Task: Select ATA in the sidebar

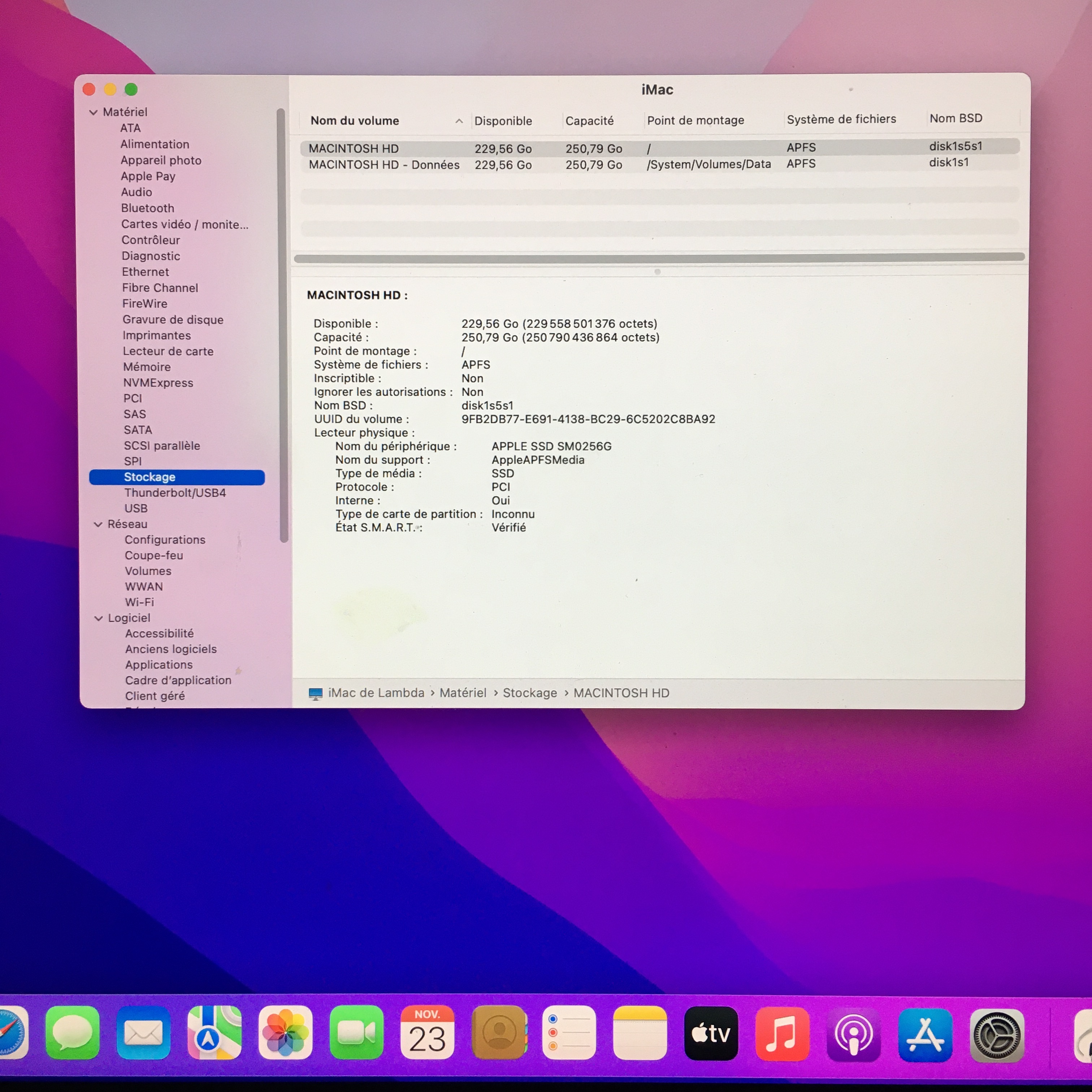Action: pyautogui.click(x=130, y=128)
